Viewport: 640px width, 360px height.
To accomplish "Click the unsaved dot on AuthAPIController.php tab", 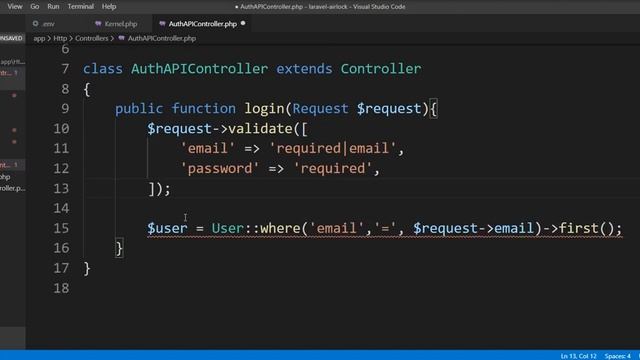I will pyautogui.click(x=243, y=23).
